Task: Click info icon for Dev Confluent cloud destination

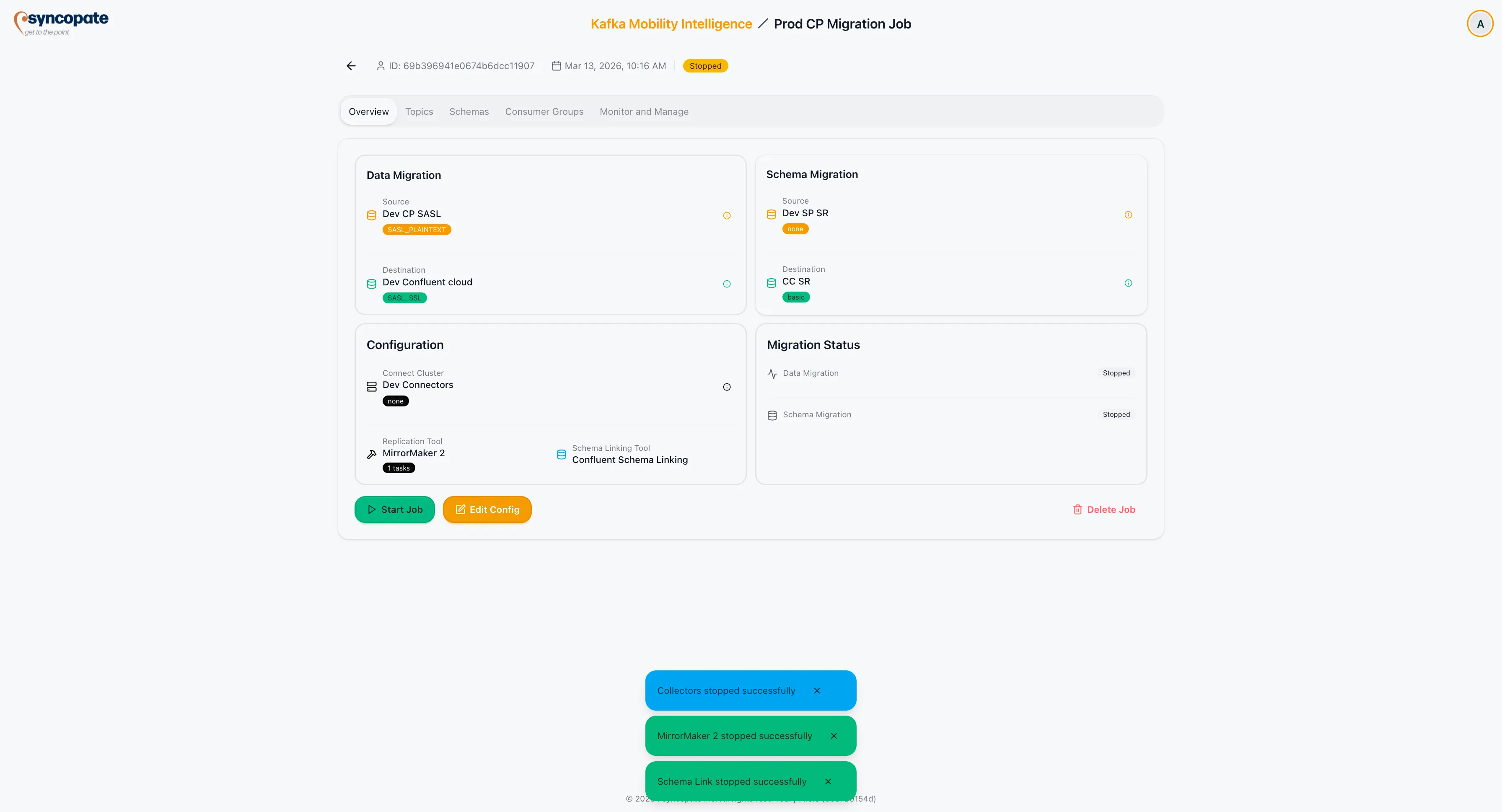Action: 727,284
